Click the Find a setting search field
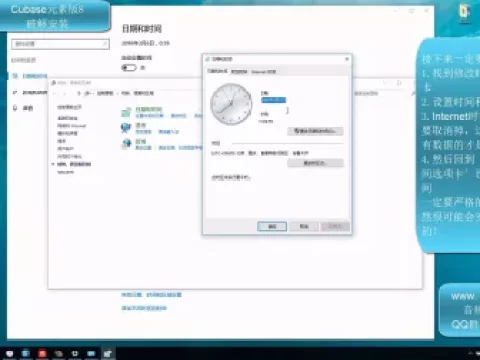This screenshot has width=480, height=360. point(60,44)
